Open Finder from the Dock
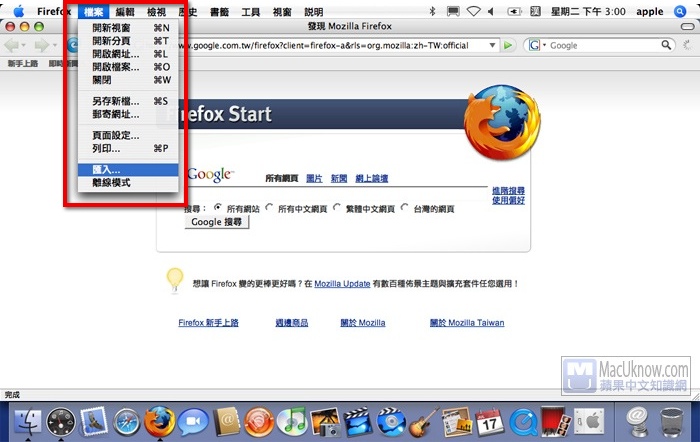Screen dimensions: 700x442 [28, 422]
